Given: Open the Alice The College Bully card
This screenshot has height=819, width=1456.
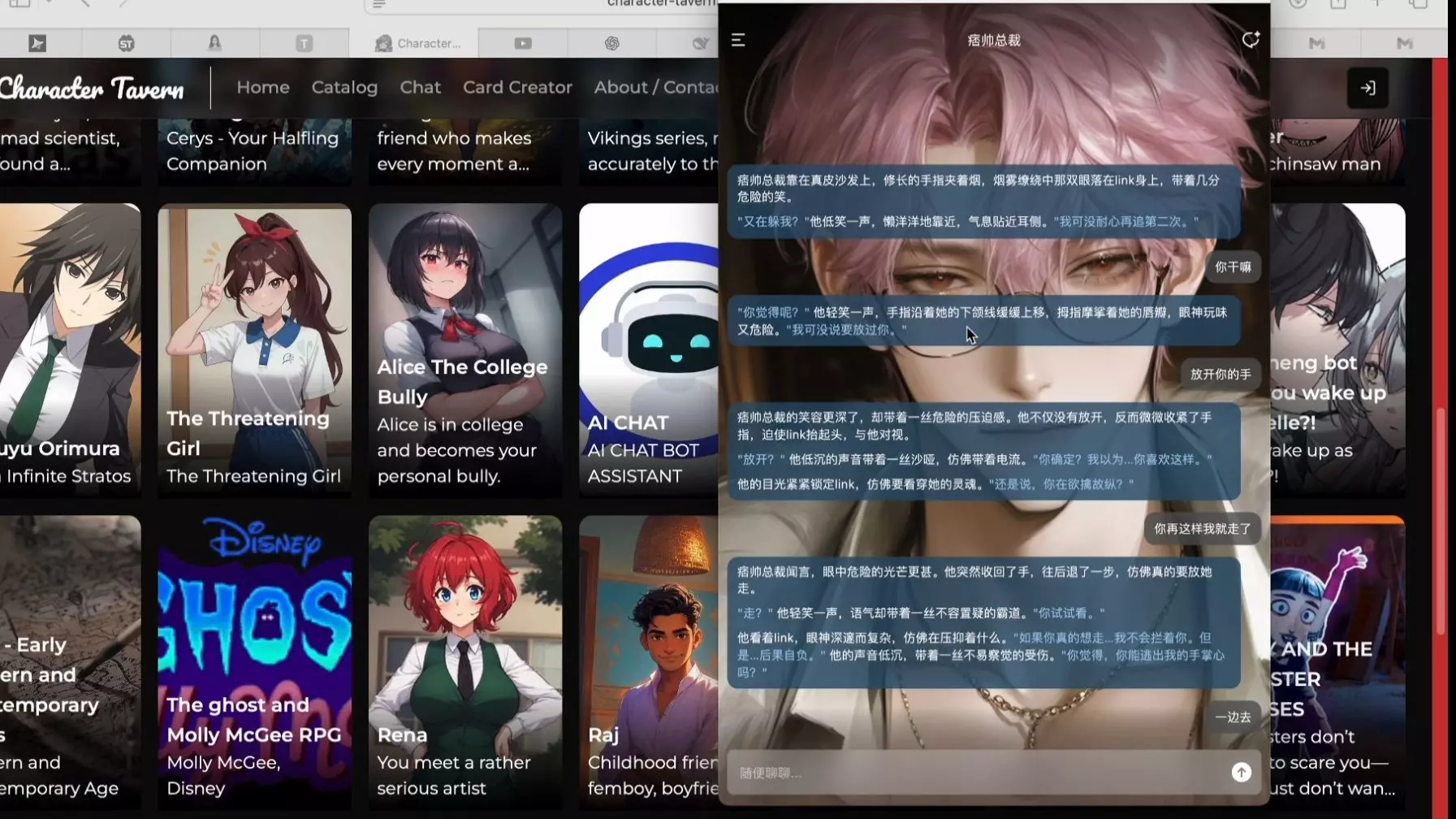Looking at the screenshot, I should tap(465, 349).
